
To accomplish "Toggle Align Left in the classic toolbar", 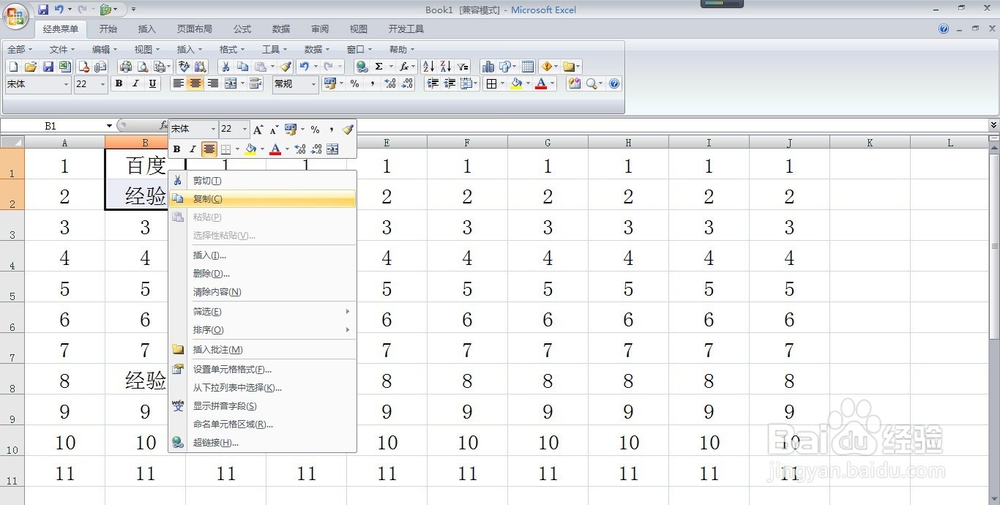I will coord(179,84).
